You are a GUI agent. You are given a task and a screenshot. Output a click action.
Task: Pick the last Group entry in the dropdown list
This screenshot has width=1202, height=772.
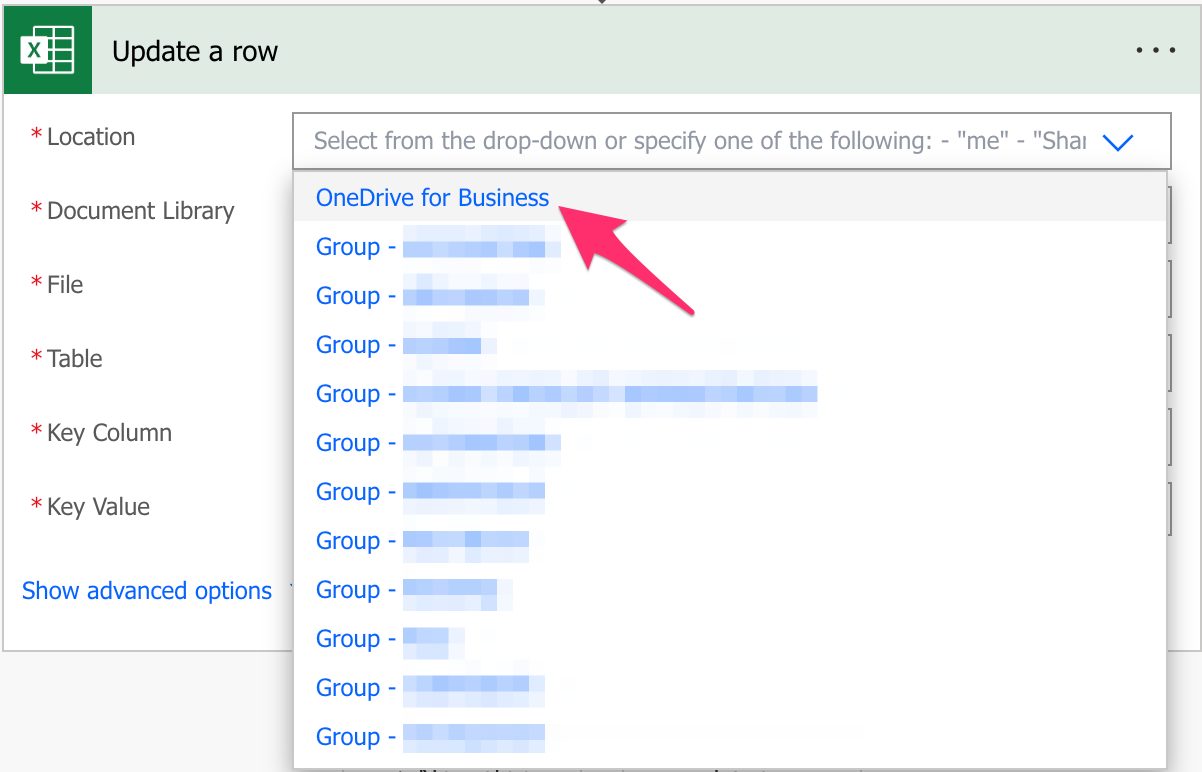(430, 737)
